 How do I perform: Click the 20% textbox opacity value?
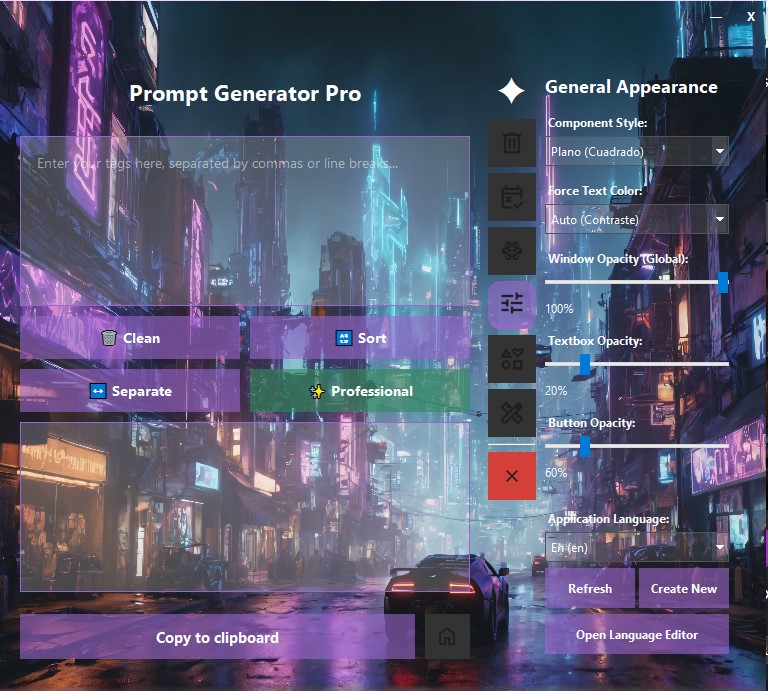[x=556, y=391]
